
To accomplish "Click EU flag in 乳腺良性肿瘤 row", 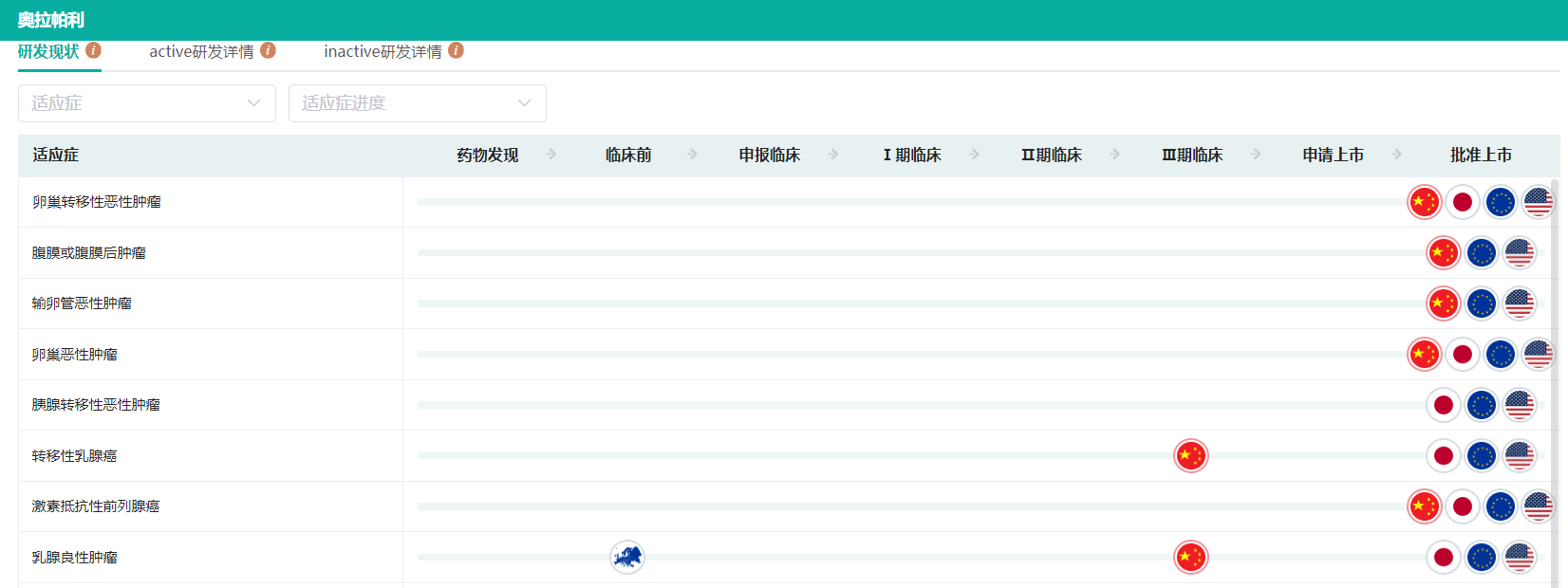I will click(1482, 558).
